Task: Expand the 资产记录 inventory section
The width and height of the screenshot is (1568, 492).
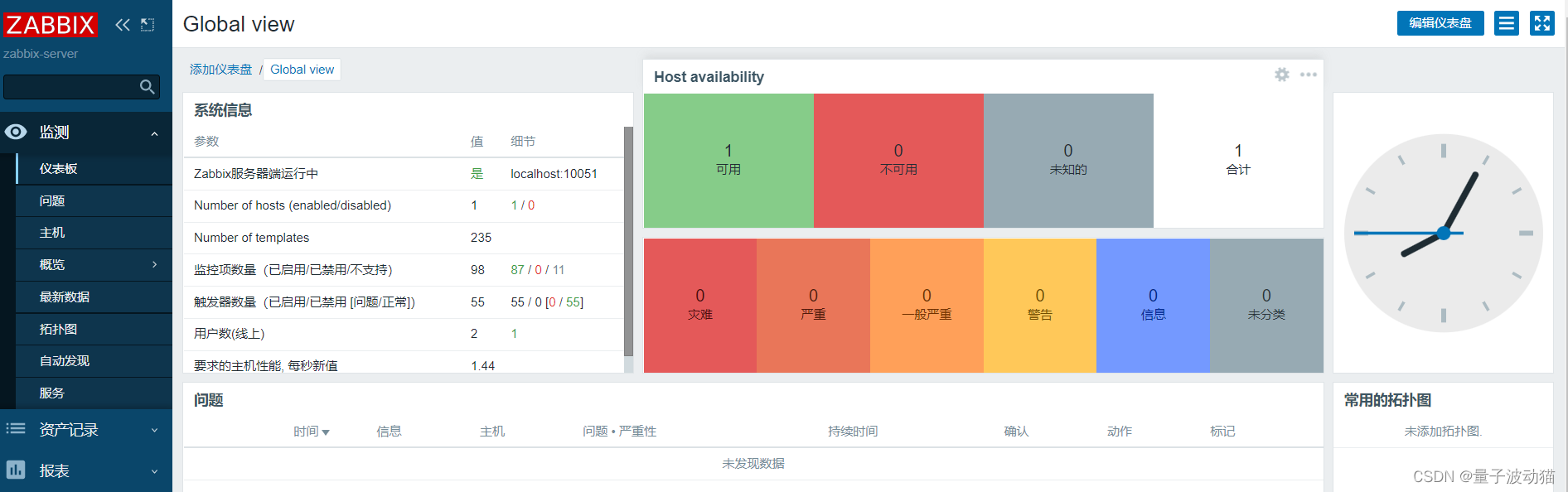Action: (x=154, y=431)
